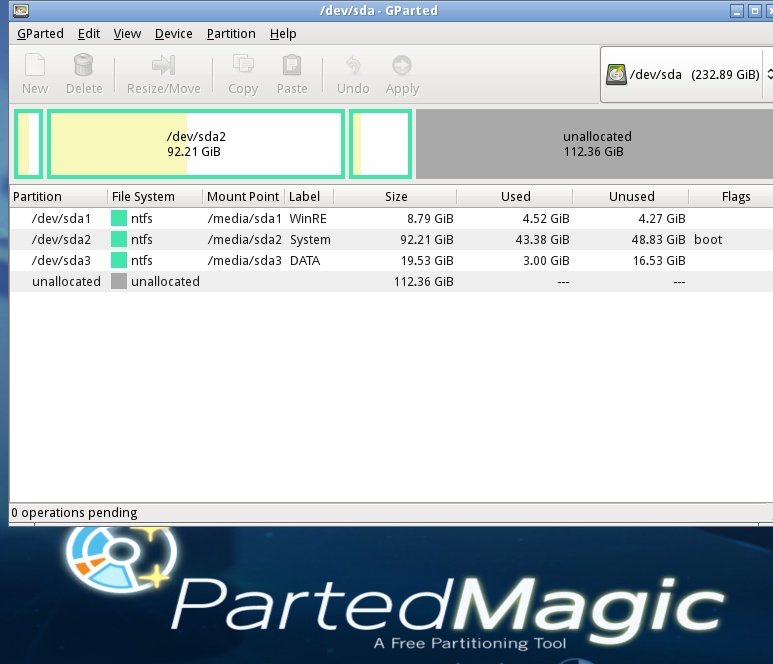The height and width of the screenshot is (664, 773).
Task: Click the Apply all operations icon
Action: pos(402,65)
